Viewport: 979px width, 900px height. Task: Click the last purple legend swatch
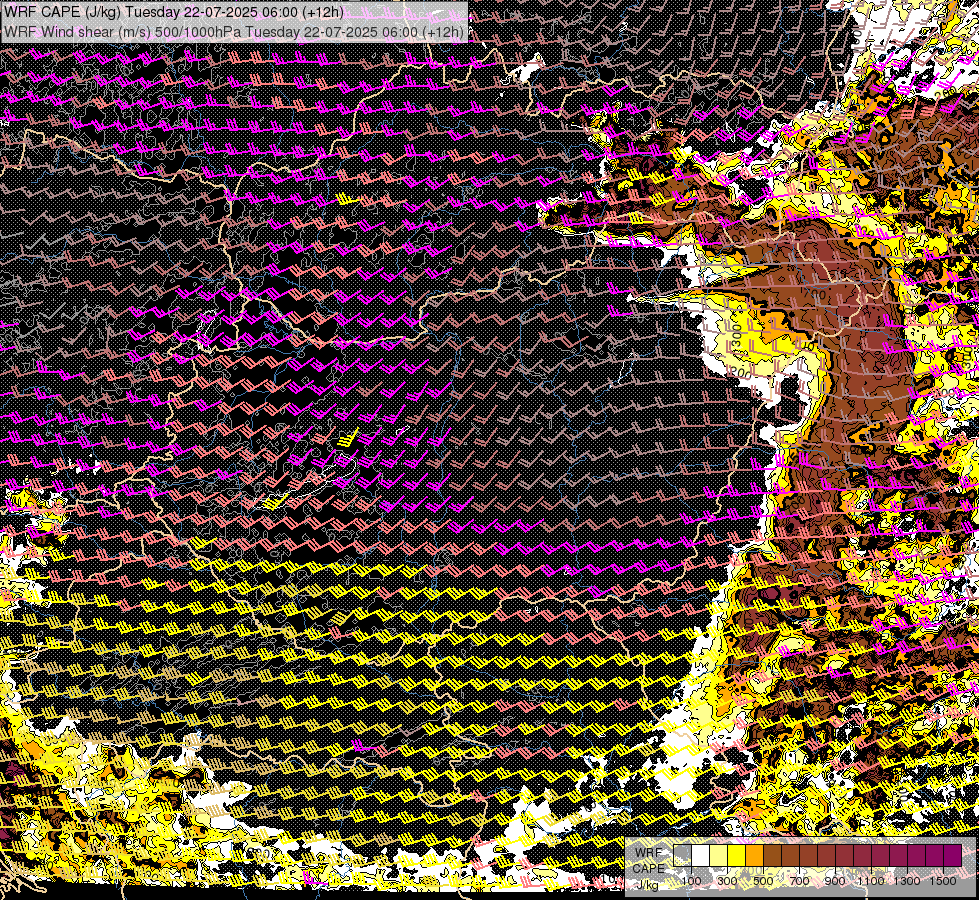952,855
